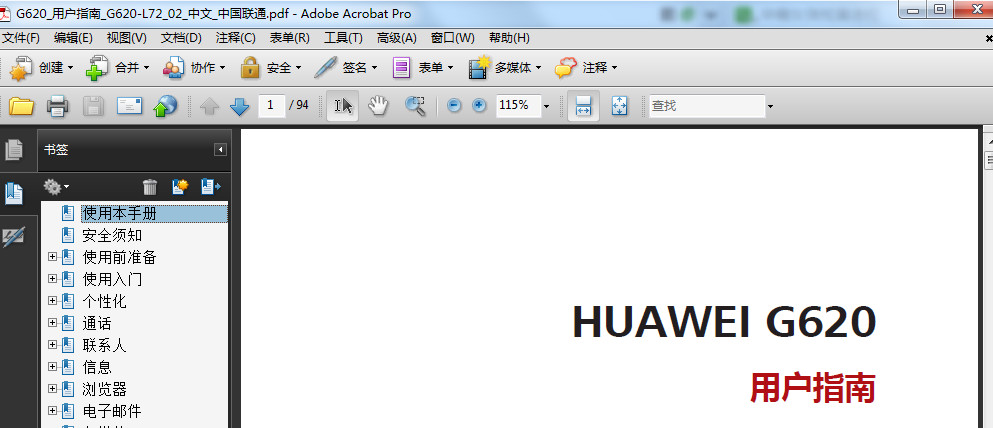Click the 查找 search field
Viewport: 993px width, 428px height.
pos(707,106)
